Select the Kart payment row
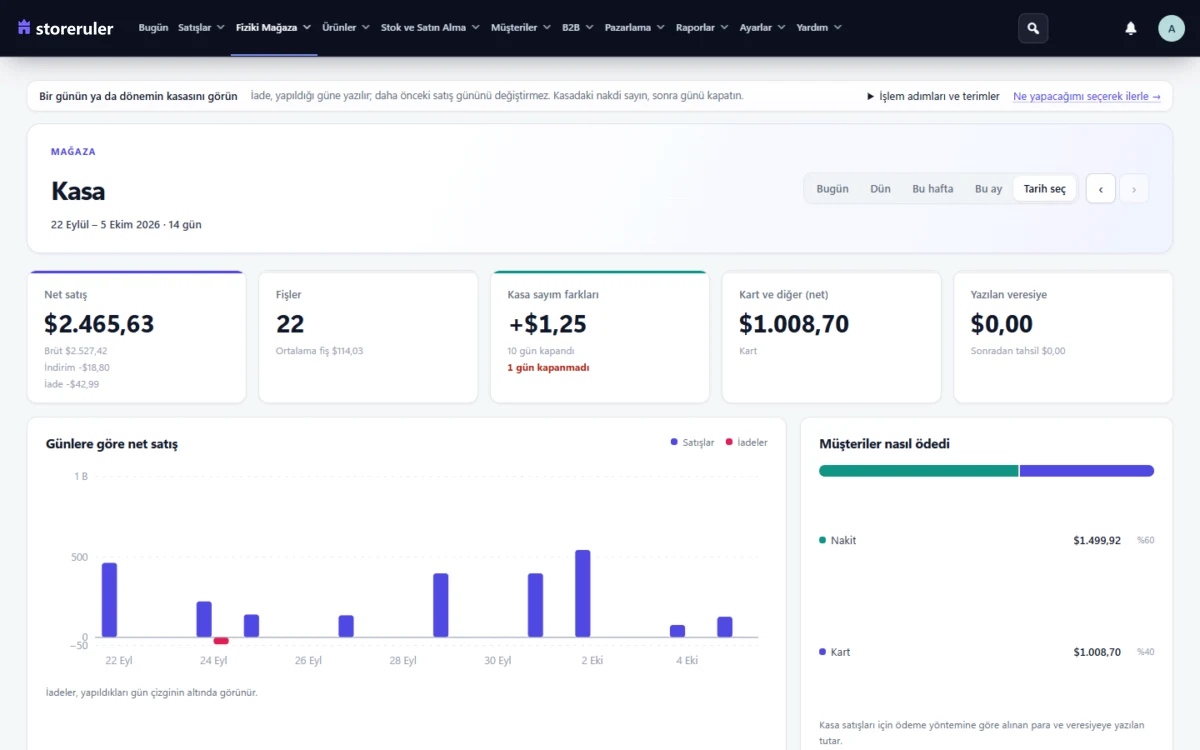This screenshot has width=1200, height=750. 986,652
